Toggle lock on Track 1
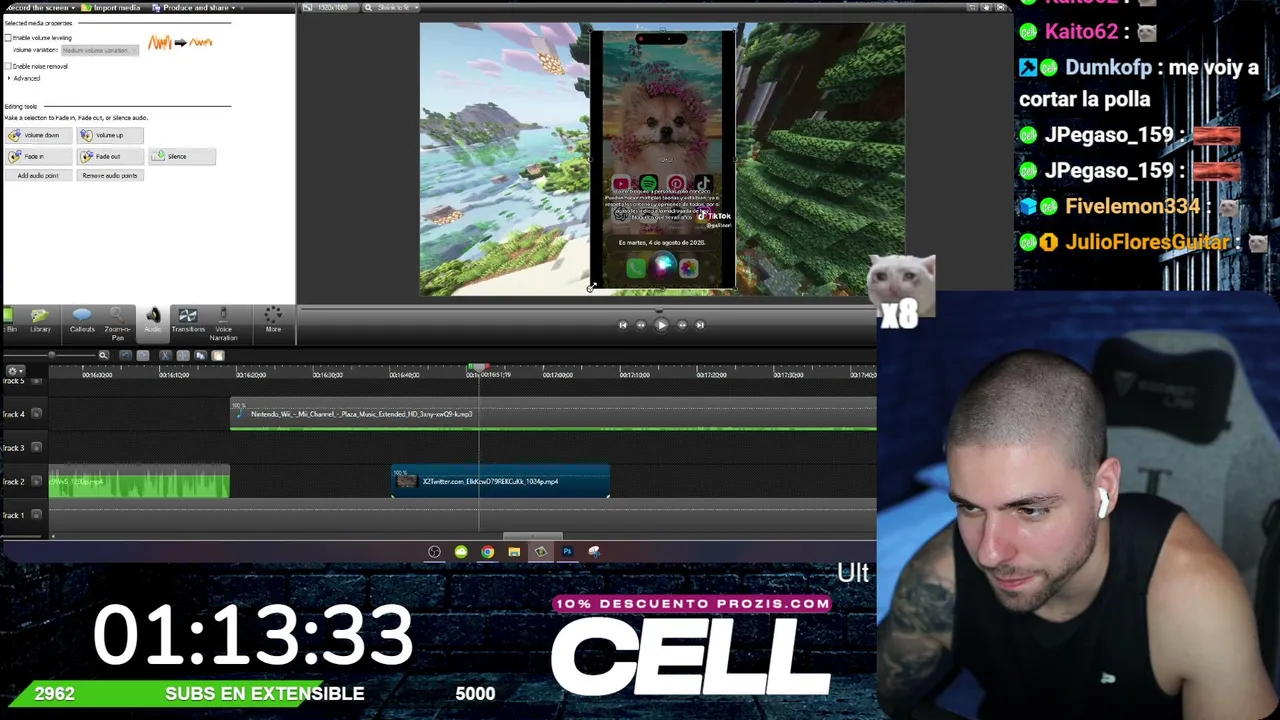 tap(37, 515)
